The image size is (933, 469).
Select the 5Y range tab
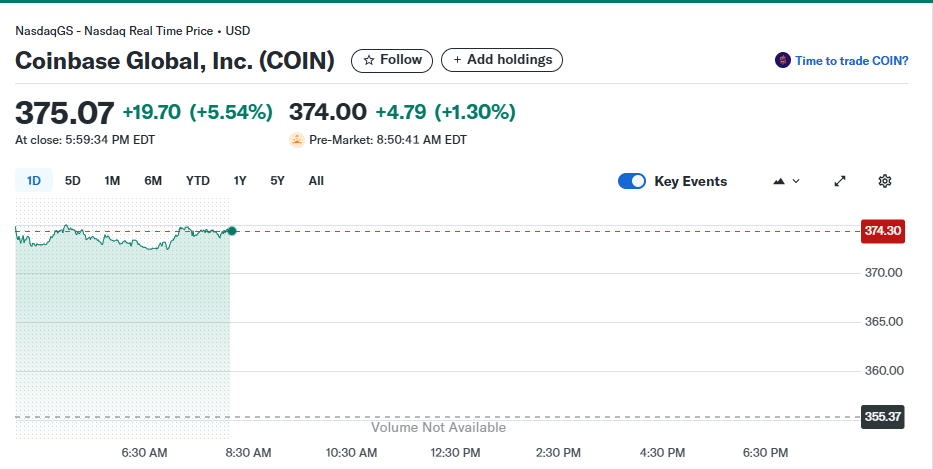tap(277, 180)
